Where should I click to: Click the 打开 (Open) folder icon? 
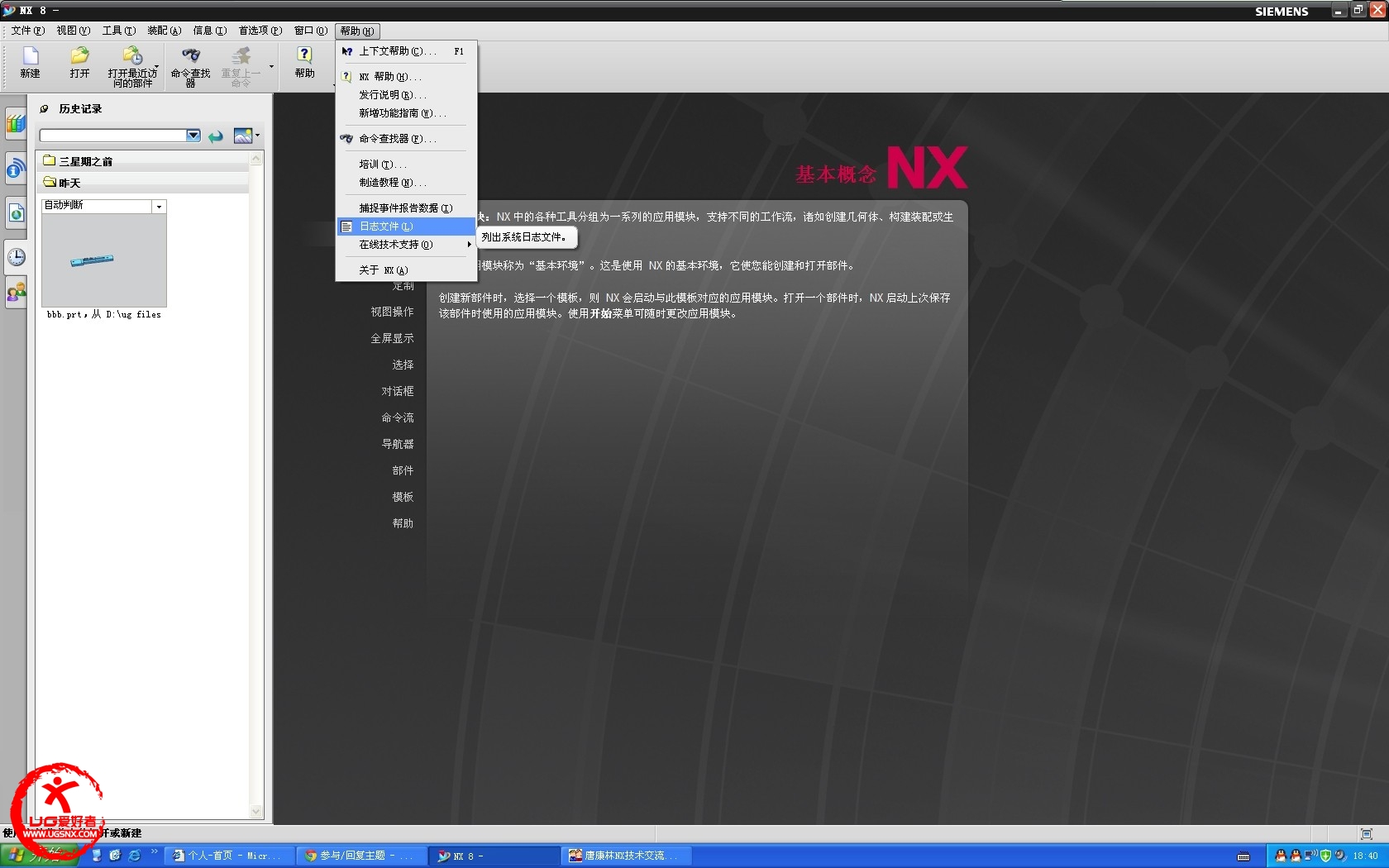(x=79, y=63)
